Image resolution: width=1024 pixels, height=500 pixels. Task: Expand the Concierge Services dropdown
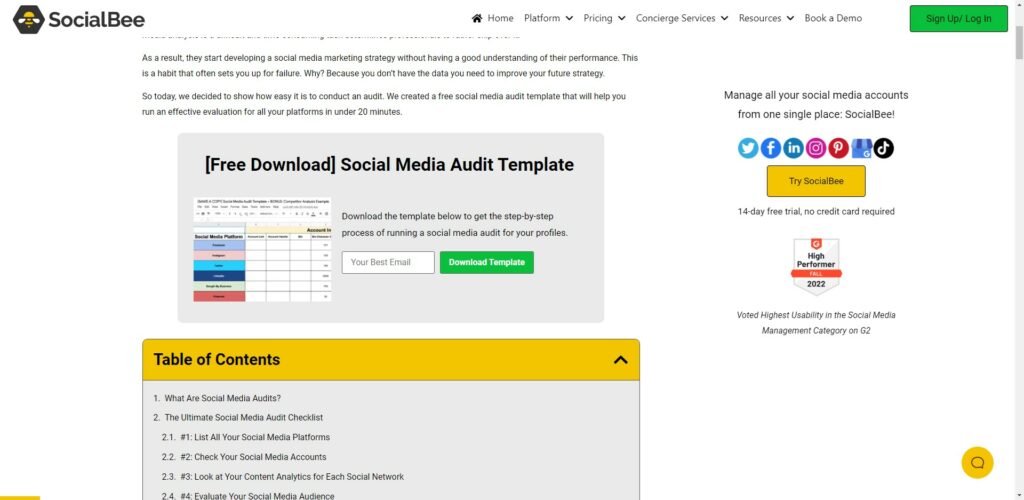point(682,18)
